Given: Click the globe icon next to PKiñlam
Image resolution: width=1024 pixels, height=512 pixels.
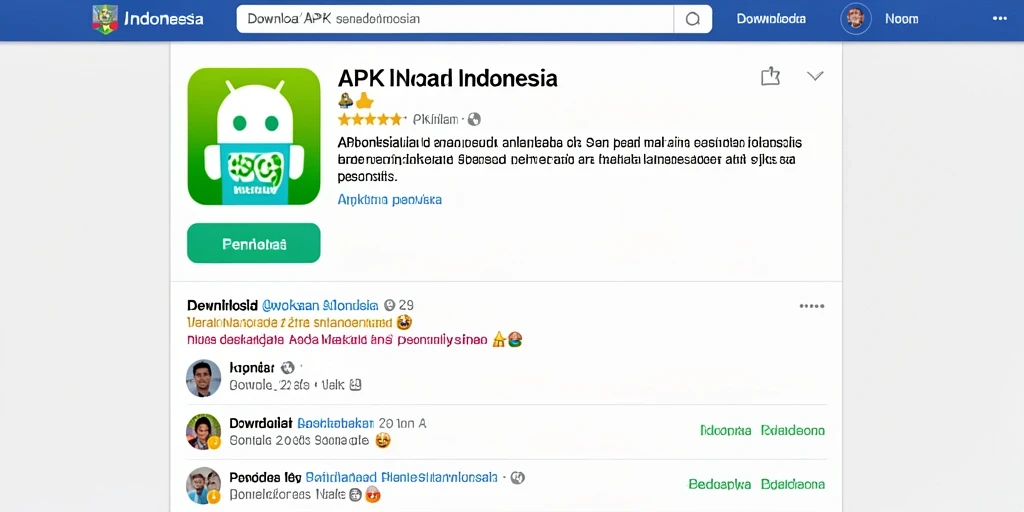Looking at the screenshot, I should pos(475,119).
